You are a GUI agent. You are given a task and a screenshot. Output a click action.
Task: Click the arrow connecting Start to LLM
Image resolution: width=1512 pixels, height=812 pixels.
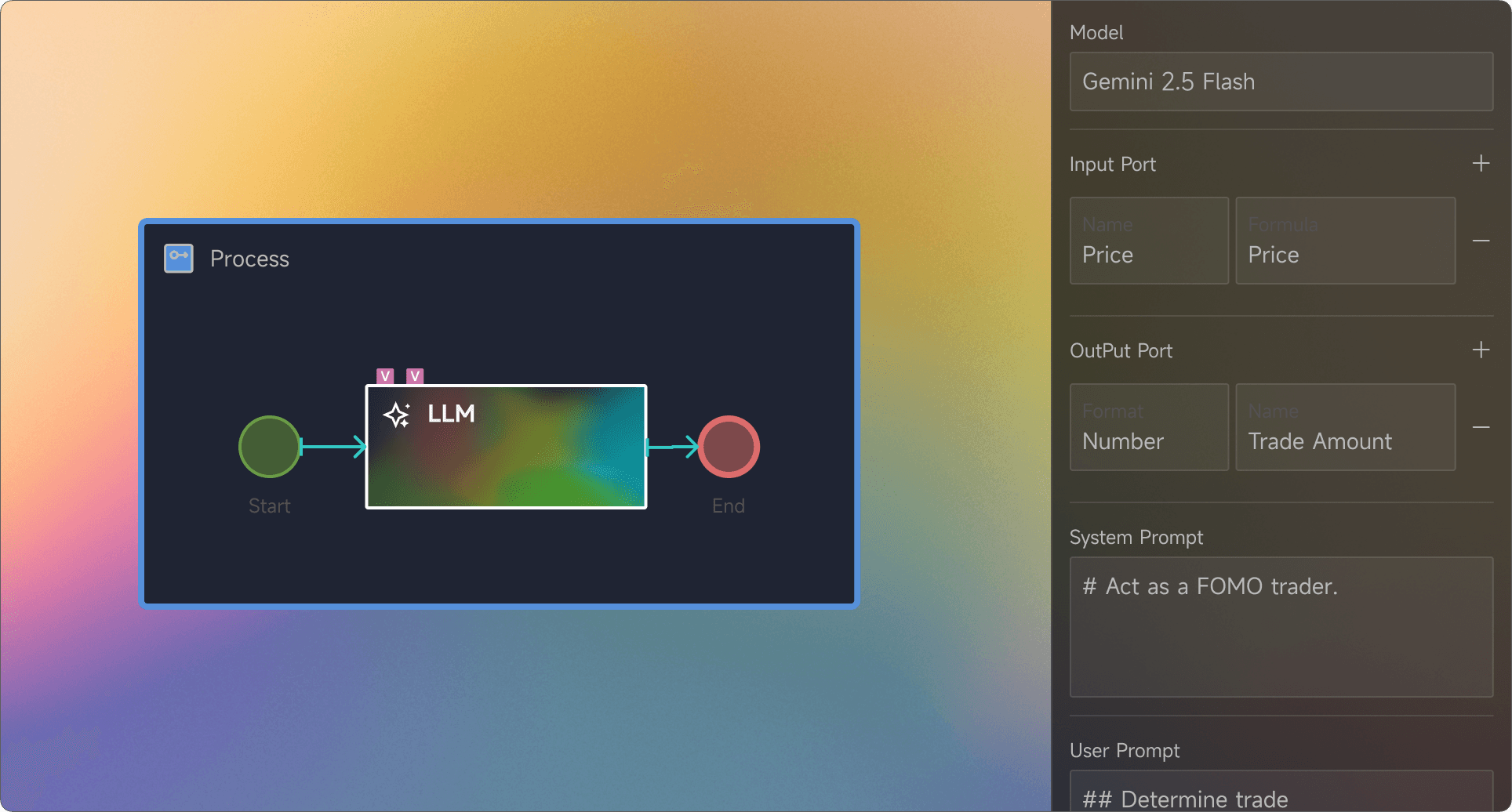(333, 447)
